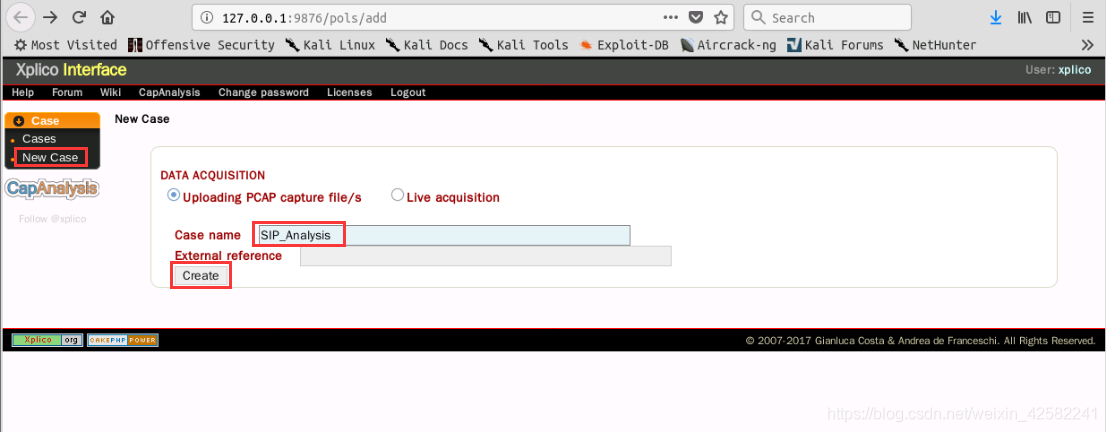Open CapAnalysis in the menu bar
Viewport: 1106px width, 432px height.
169,92
